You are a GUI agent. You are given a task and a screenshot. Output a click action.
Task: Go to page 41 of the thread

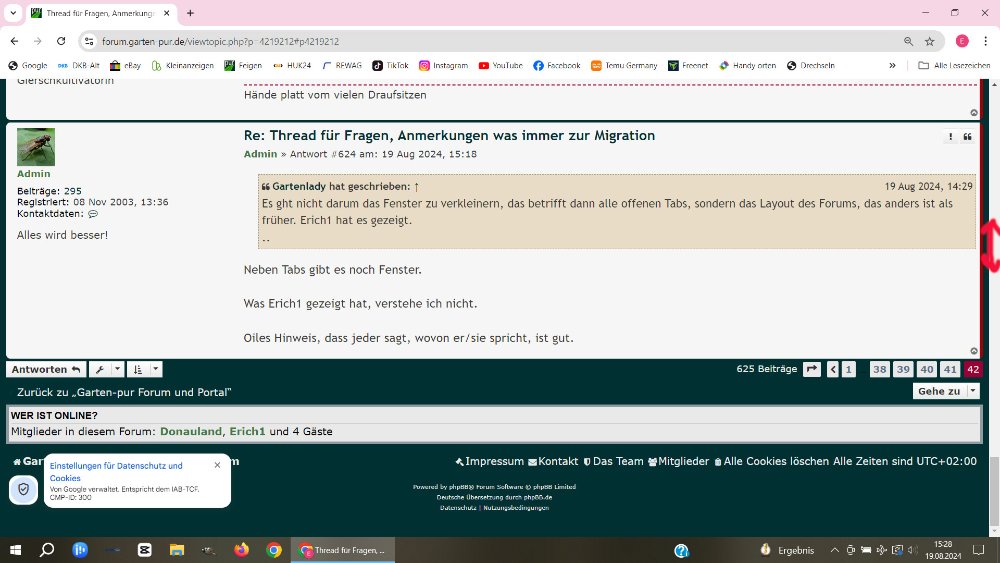tap(950, 369)
